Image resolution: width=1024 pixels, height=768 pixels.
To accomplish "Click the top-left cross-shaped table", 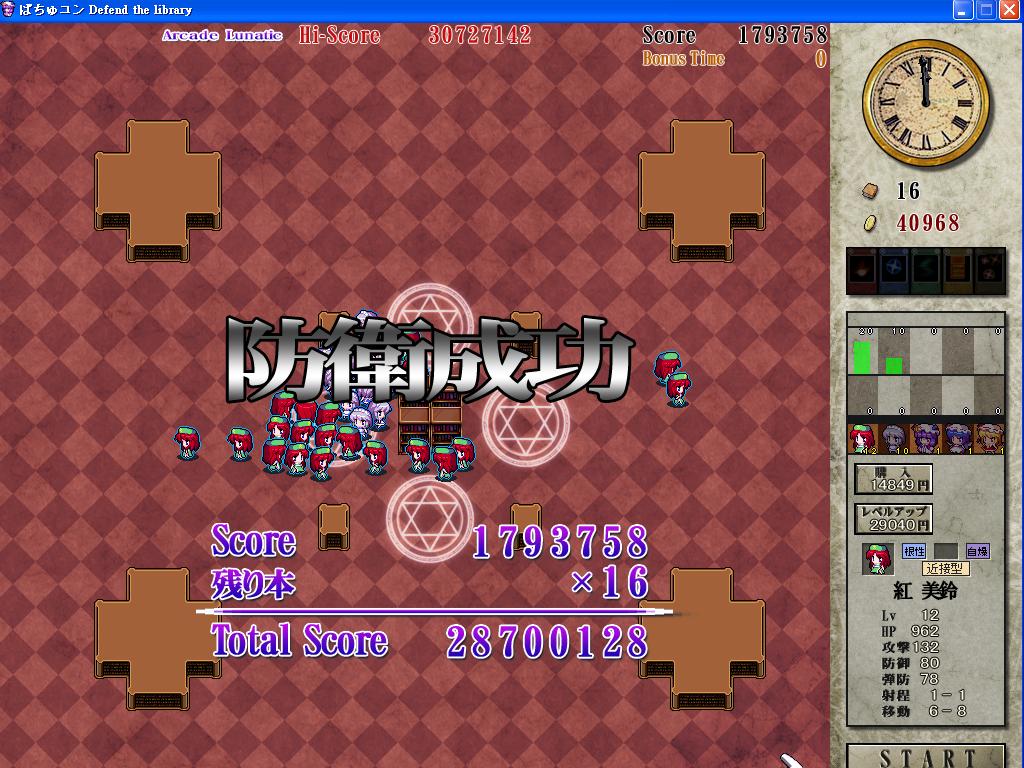I will point(158,190).
